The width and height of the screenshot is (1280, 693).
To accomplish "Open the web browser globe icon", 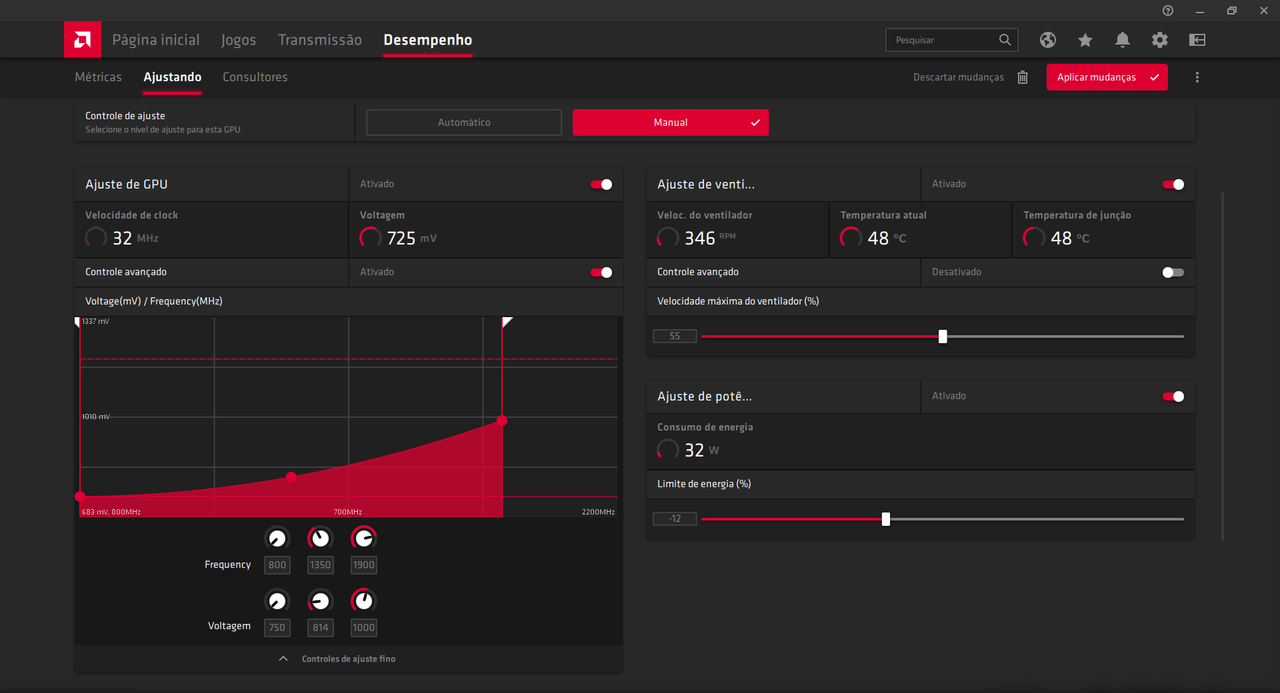I will [x=1048, y=40].
